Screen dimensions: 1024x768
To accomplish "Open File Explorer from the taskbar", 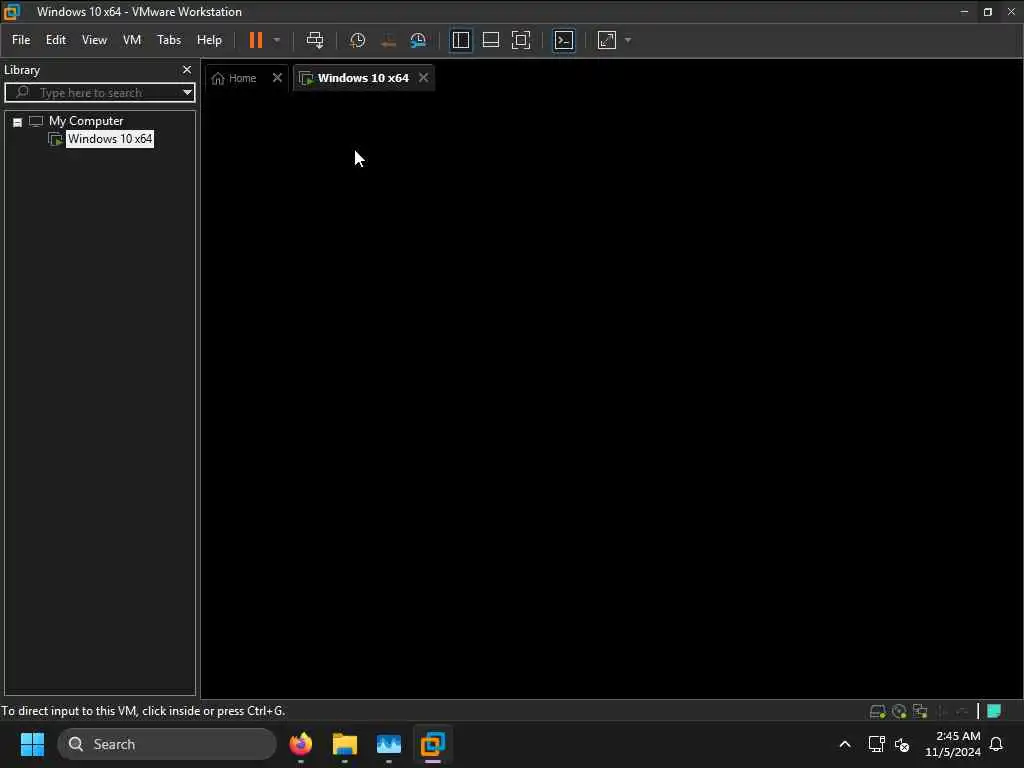I will (345, 744).
